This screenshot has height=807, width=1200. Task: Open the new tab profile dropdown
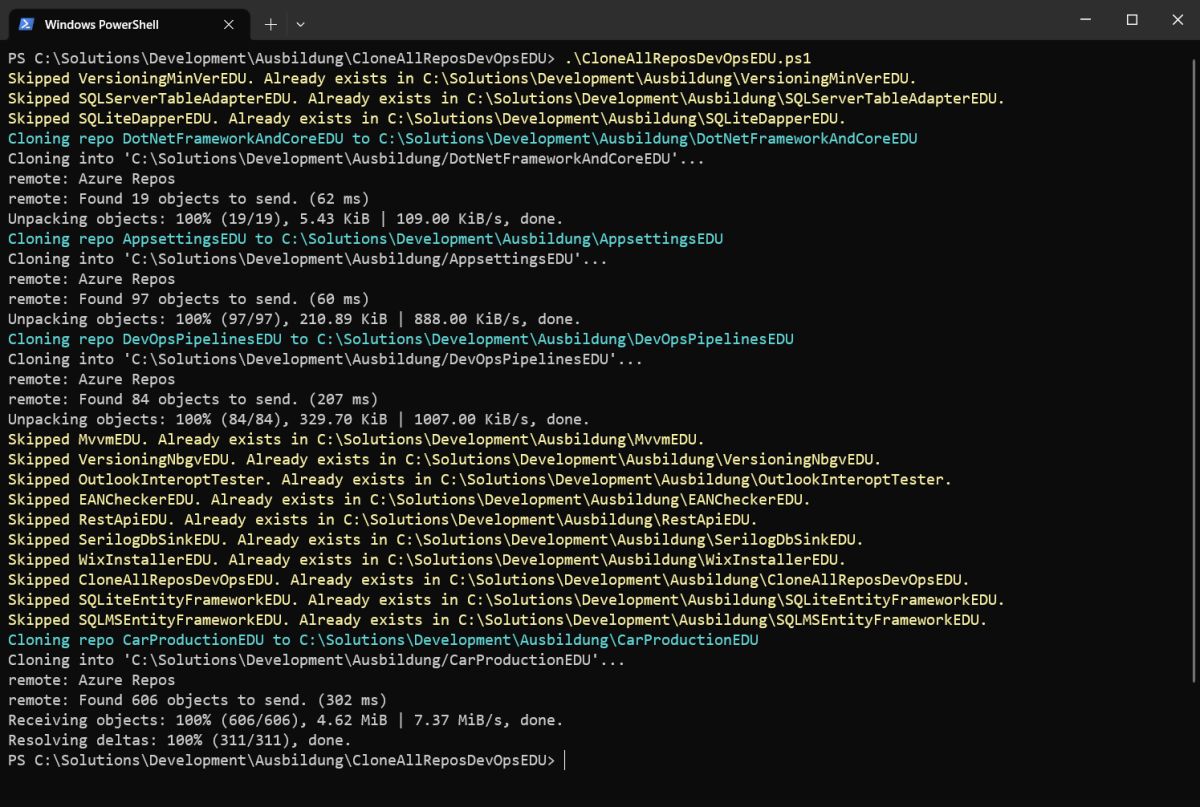[301, 24]
